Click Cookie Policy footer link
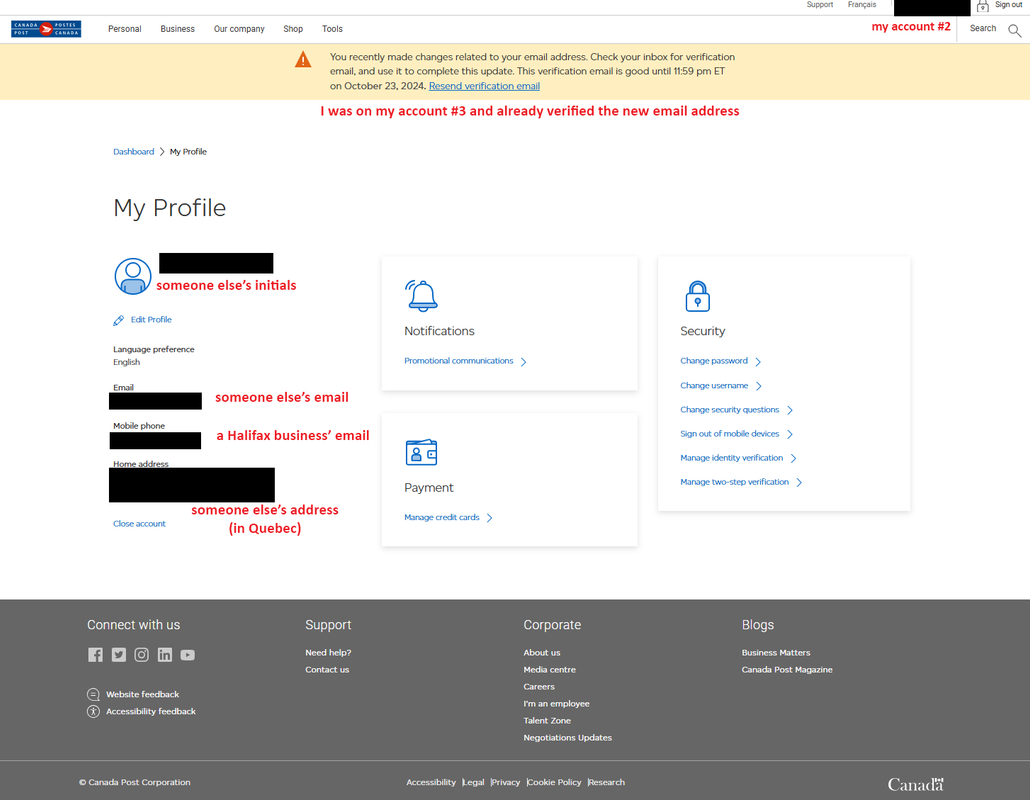This screenshot has width=1030, height=800. coord(554,782)
